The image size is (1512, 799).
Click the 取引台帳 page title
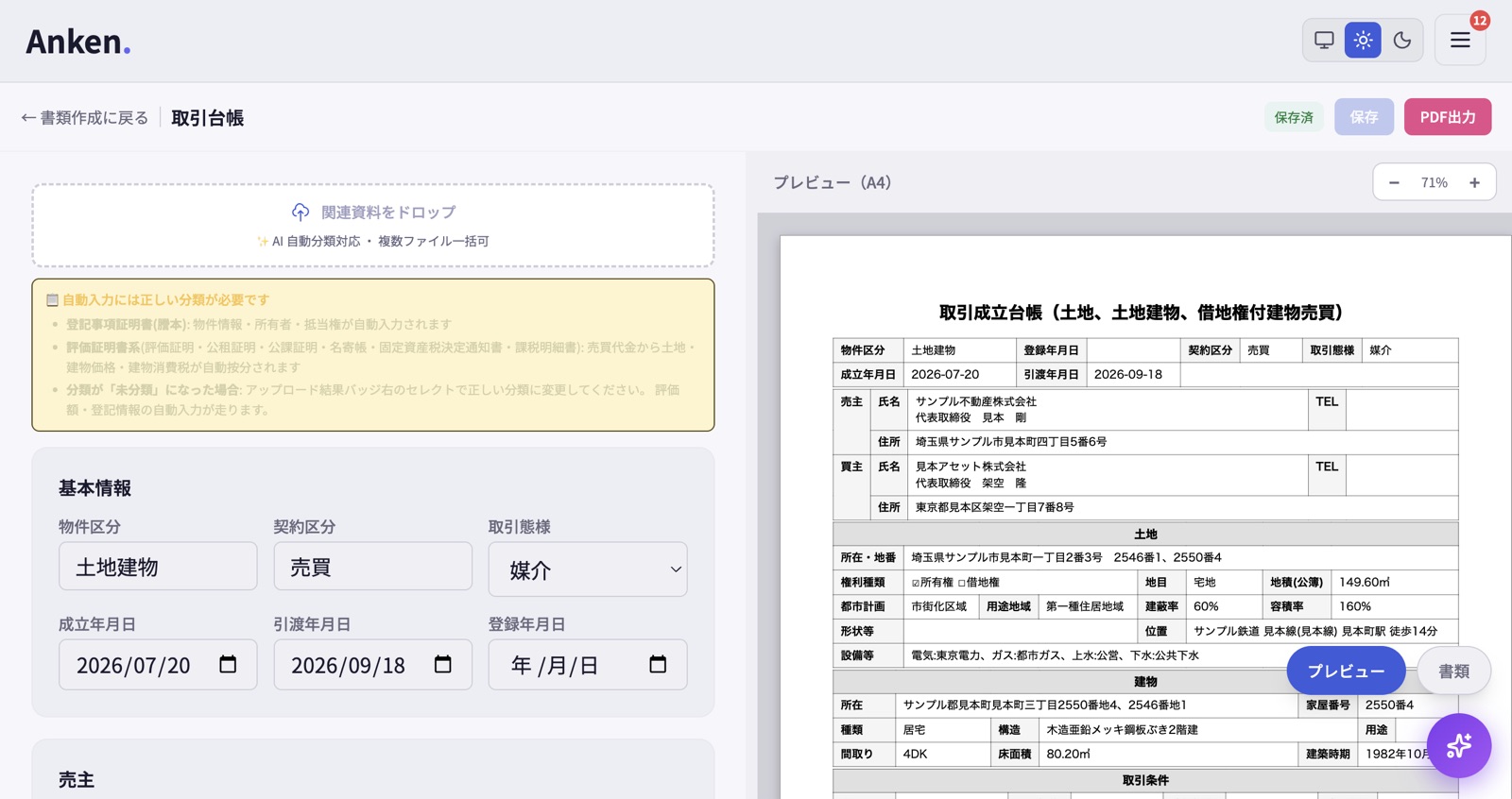(x=208, y=118)
